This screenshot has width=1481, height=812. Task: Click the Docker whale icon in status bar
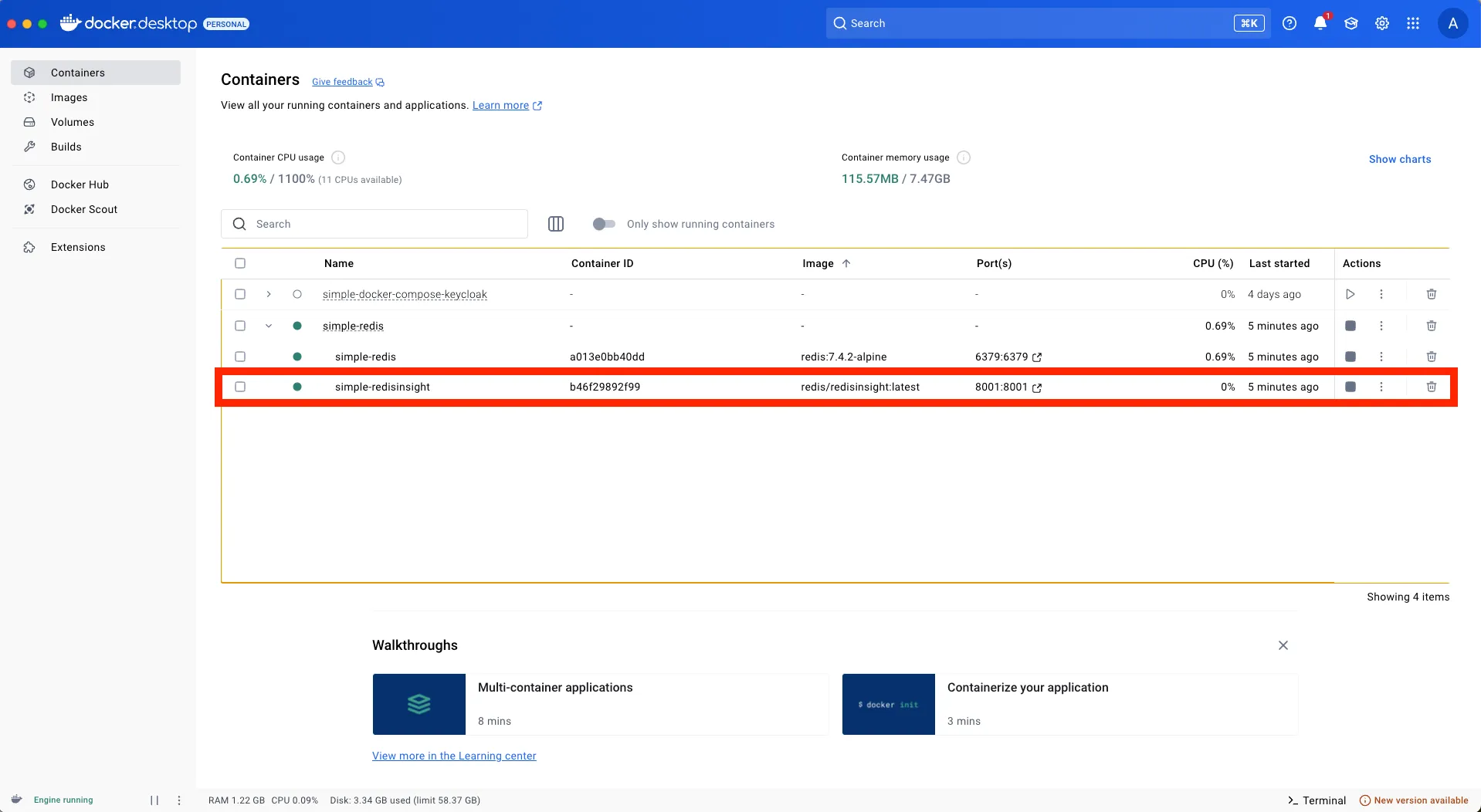pos(17,800)
